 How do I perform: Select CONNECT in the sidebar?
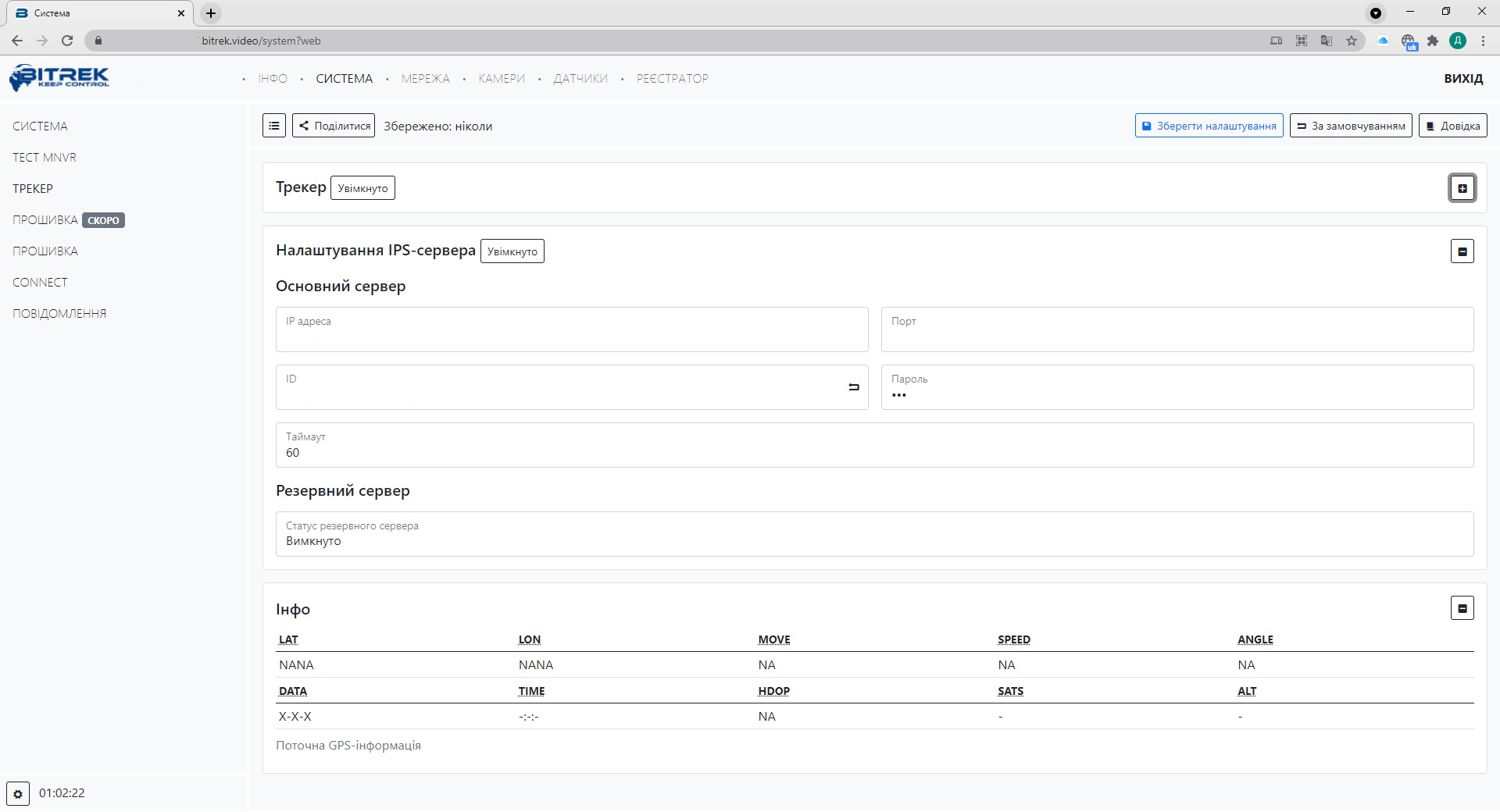[x=40, y=283]
